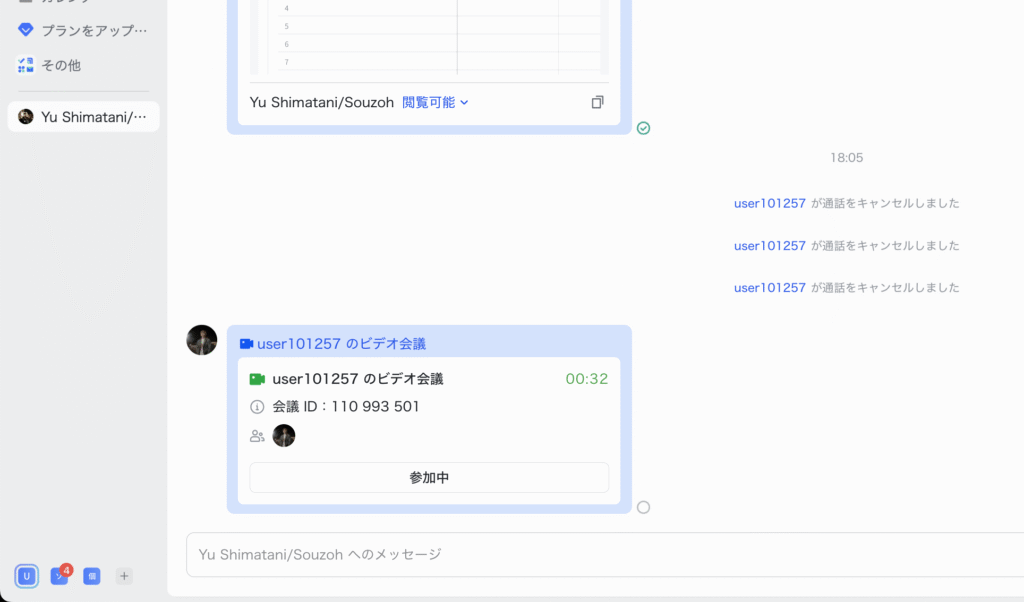Open the user101257 のビデオ会議 header link
This screenshot has width=1024, height=602.
pos(341,344)
